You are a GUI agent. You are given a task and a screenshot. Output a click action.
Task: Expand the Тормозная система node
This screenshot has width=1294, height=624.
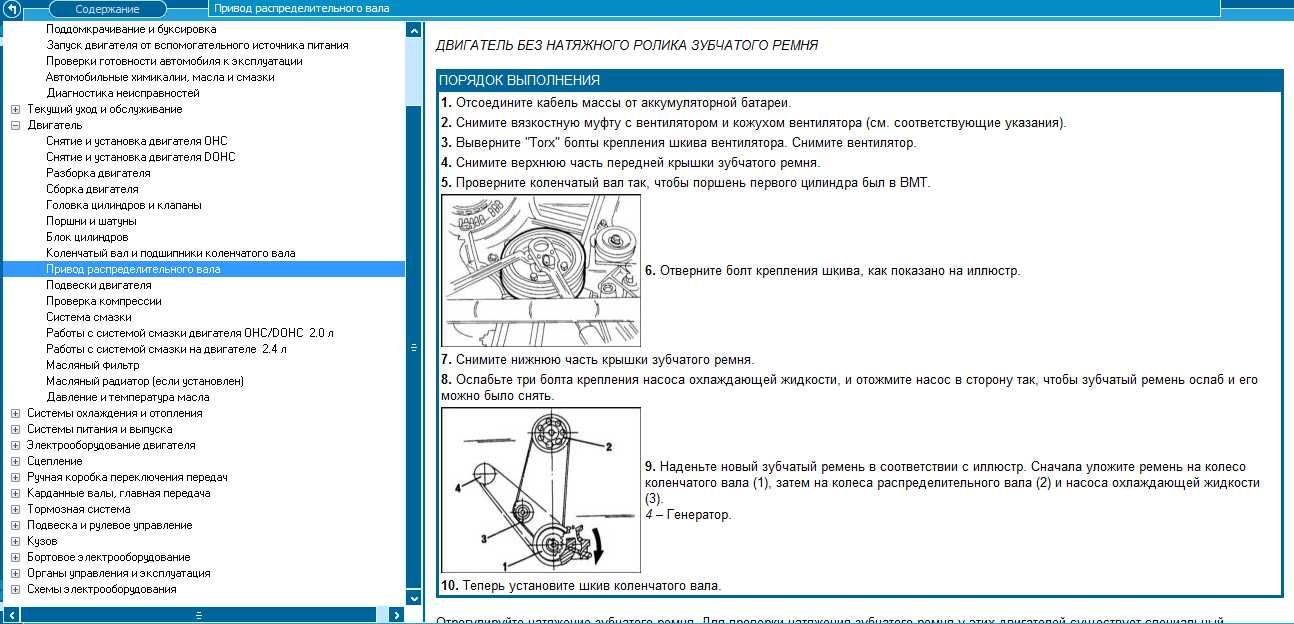[15, 509]
